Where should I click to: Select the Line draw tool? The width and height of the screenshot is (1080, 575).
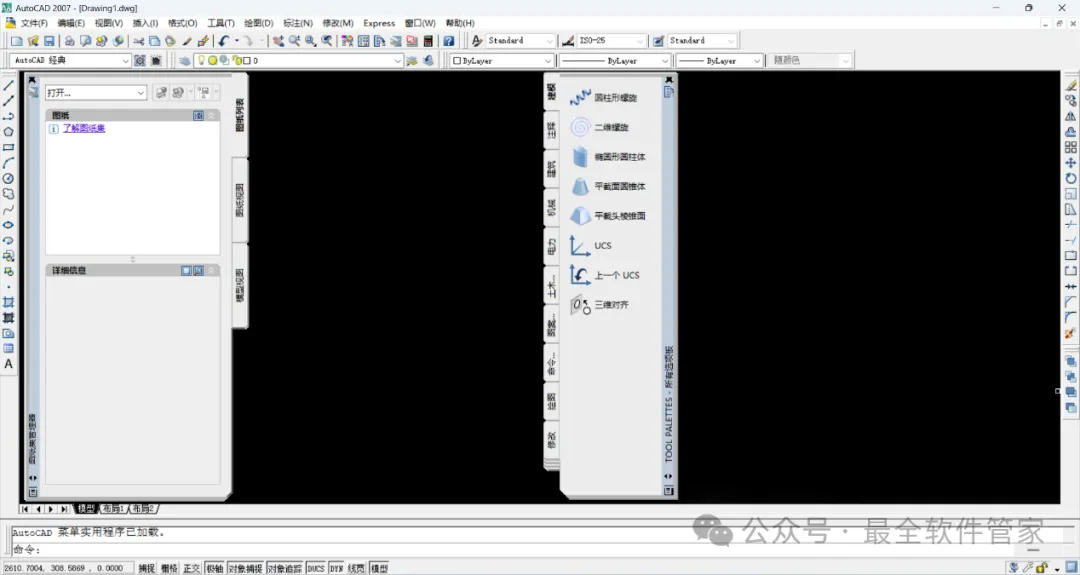point(8,85)
